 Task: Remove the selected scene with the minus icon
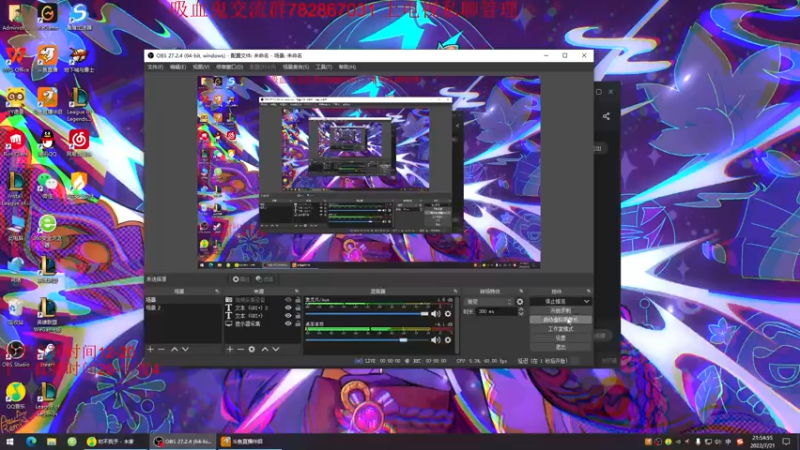pyautogui.click(x=161, y=349)
